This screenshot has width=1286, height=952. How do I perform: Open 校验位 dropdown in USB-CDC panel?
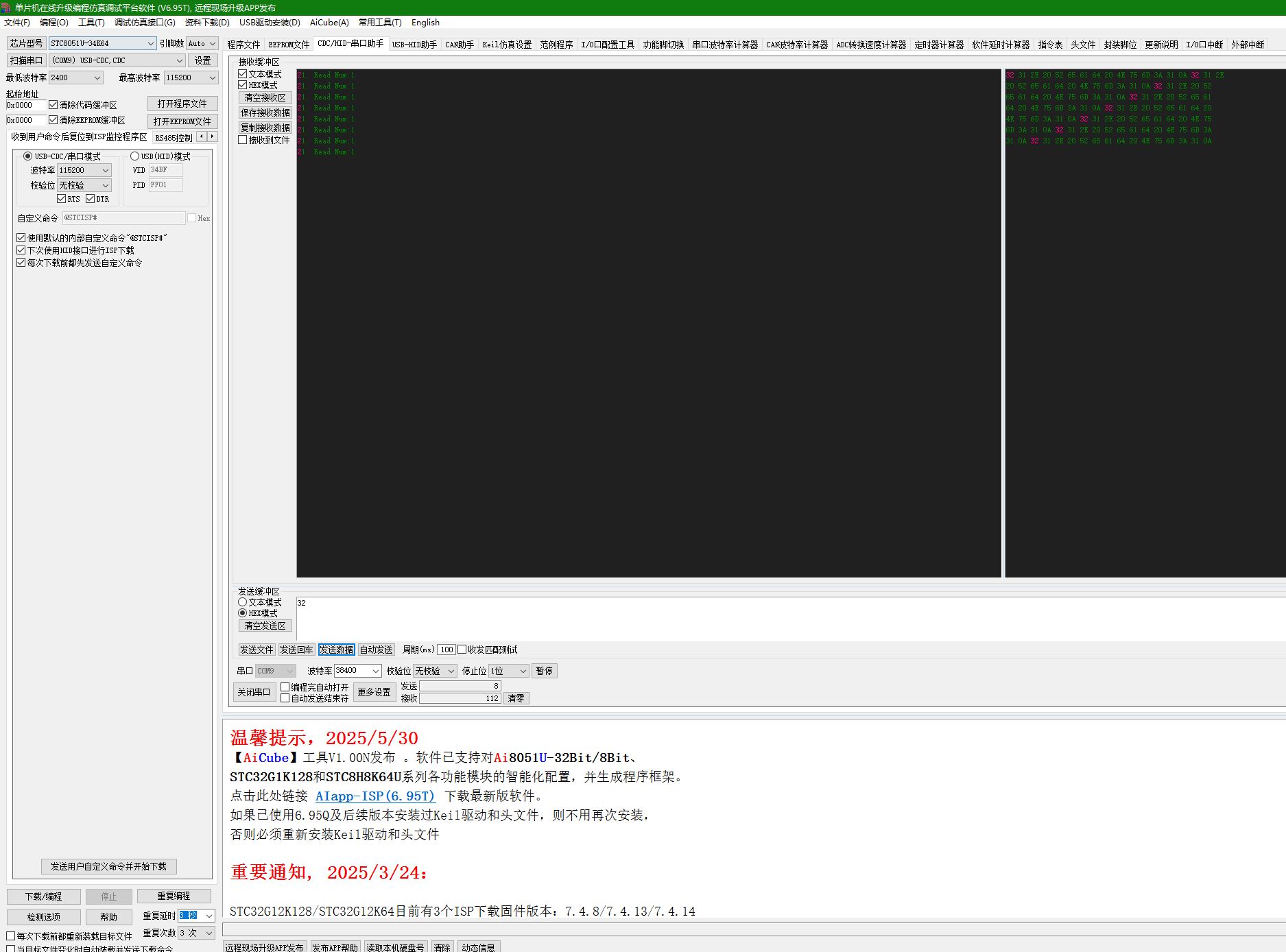tap(84, 185)
